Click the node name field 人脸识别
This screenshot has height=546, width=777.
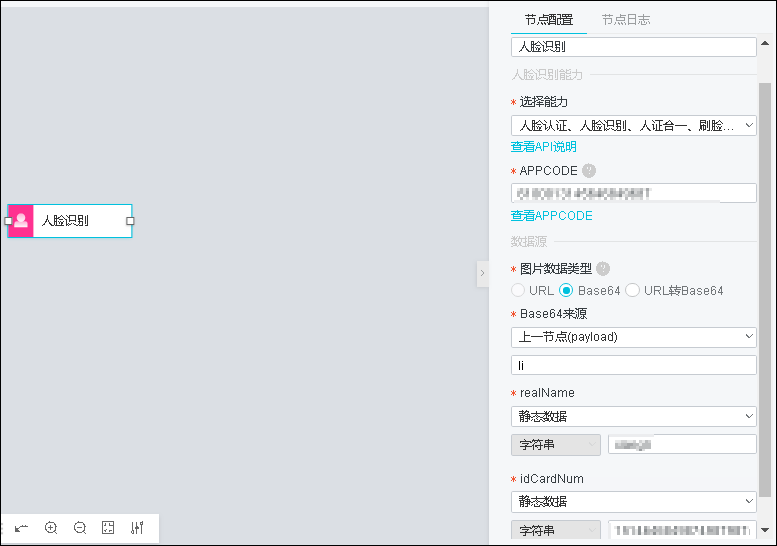click(633, 47)
